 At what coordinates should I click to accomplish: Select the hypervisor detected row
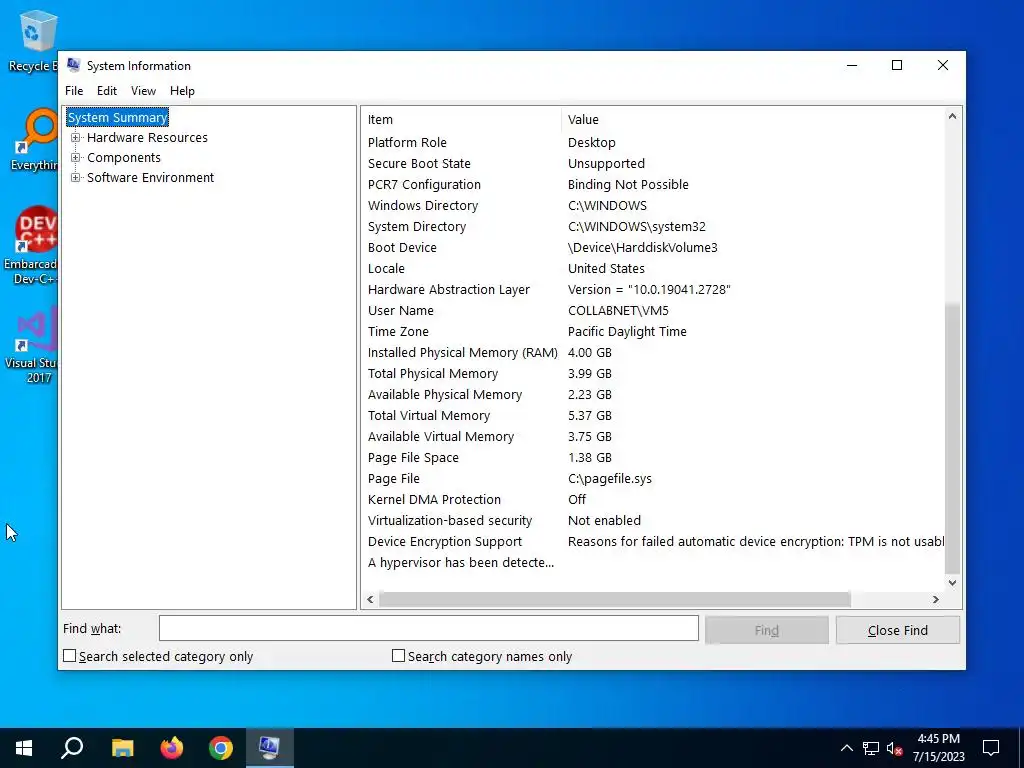(x=653, y=562)
